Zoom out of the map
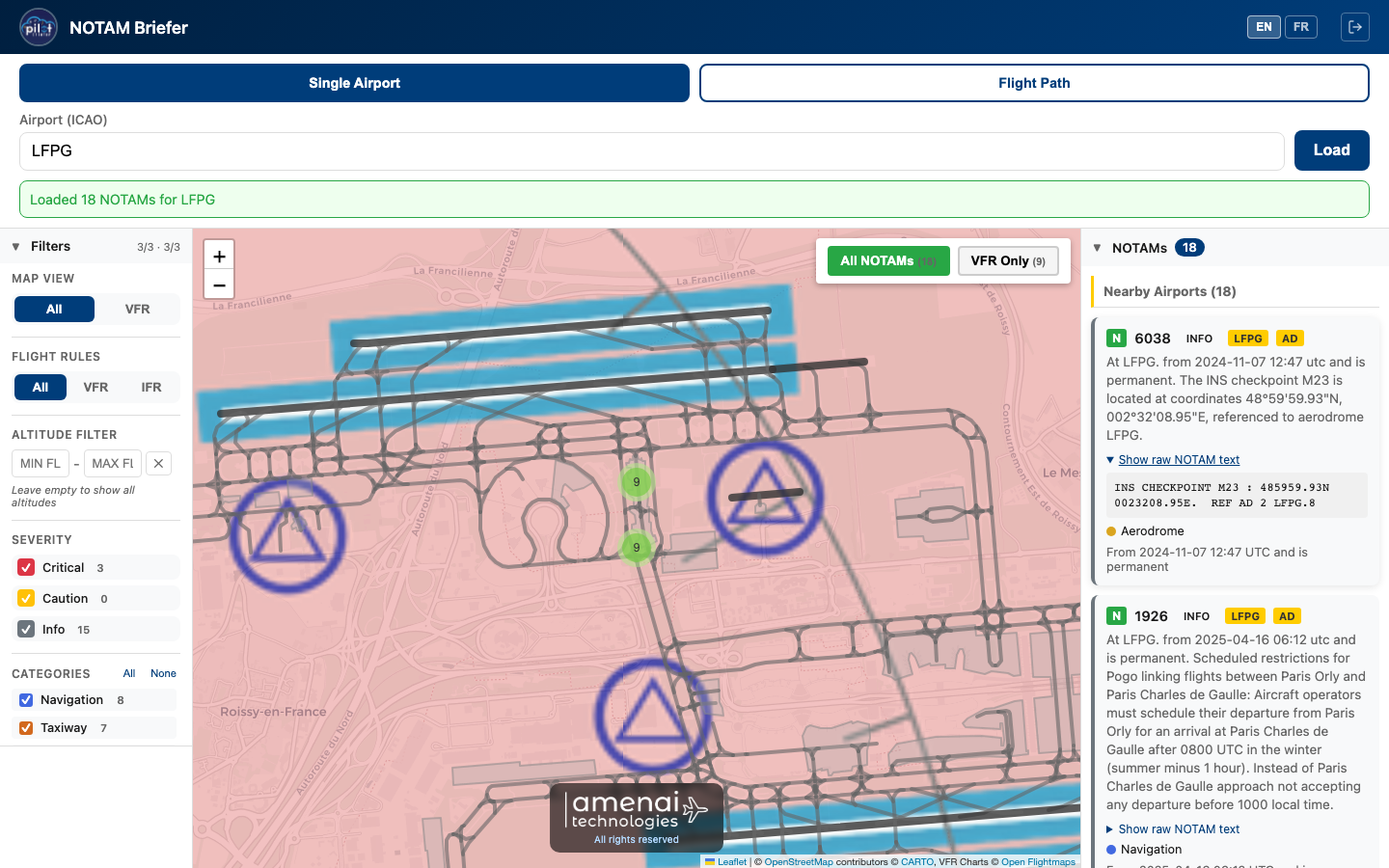Image resolution: width=1389 pixels, height=868 pixels. pyautogui.click(x=219, y=284)
